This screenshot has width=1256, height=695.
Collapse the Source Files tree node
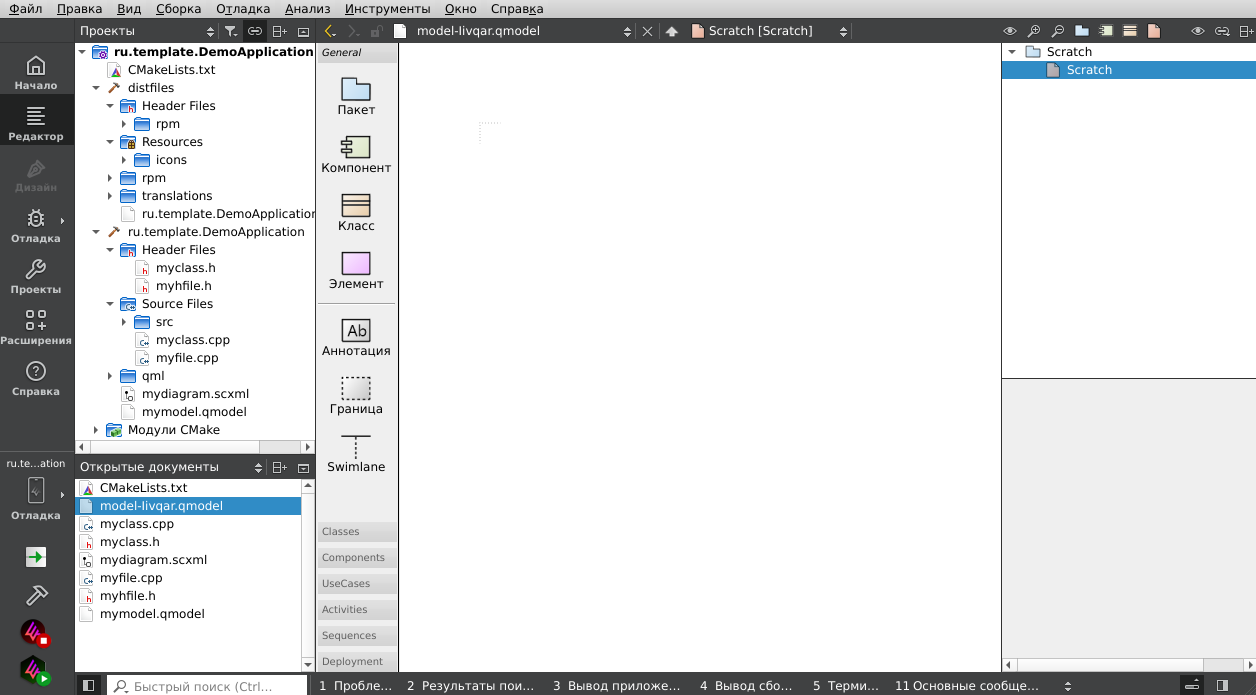pos(110,304)
